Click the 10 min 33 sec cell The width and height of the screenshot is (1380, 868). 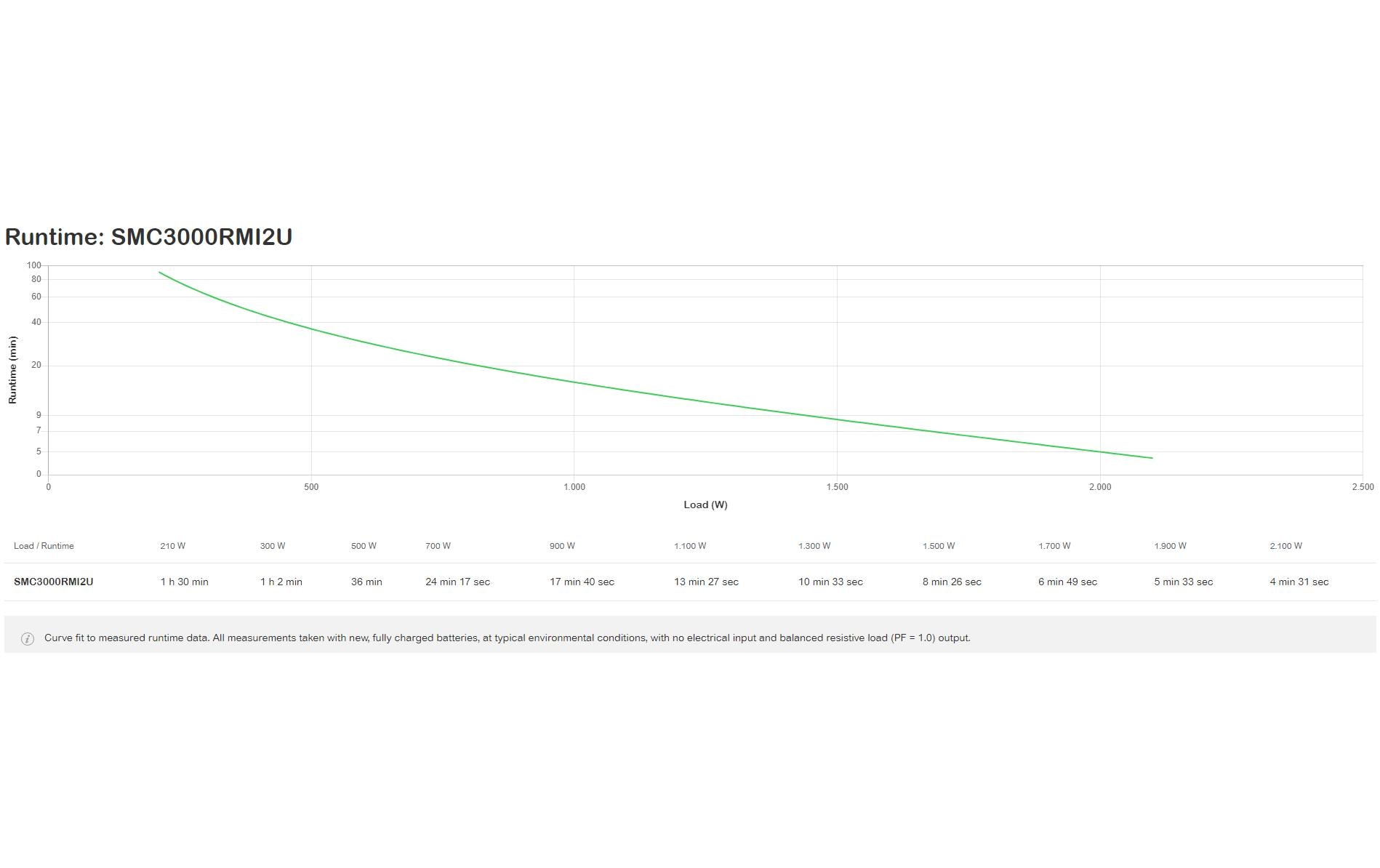click(x=830, y=582)
